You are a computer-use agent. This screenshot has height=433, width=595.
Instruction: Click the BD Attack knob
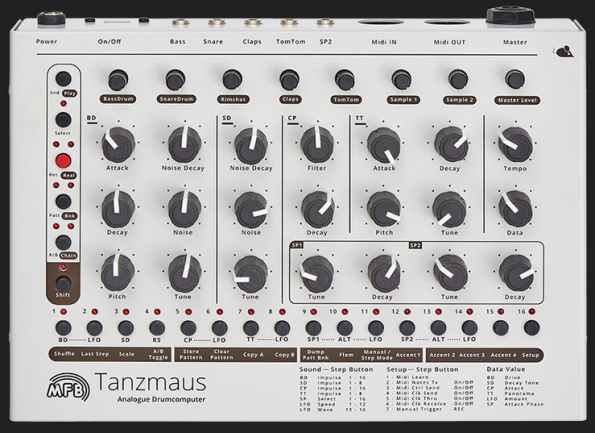[118, 145]
